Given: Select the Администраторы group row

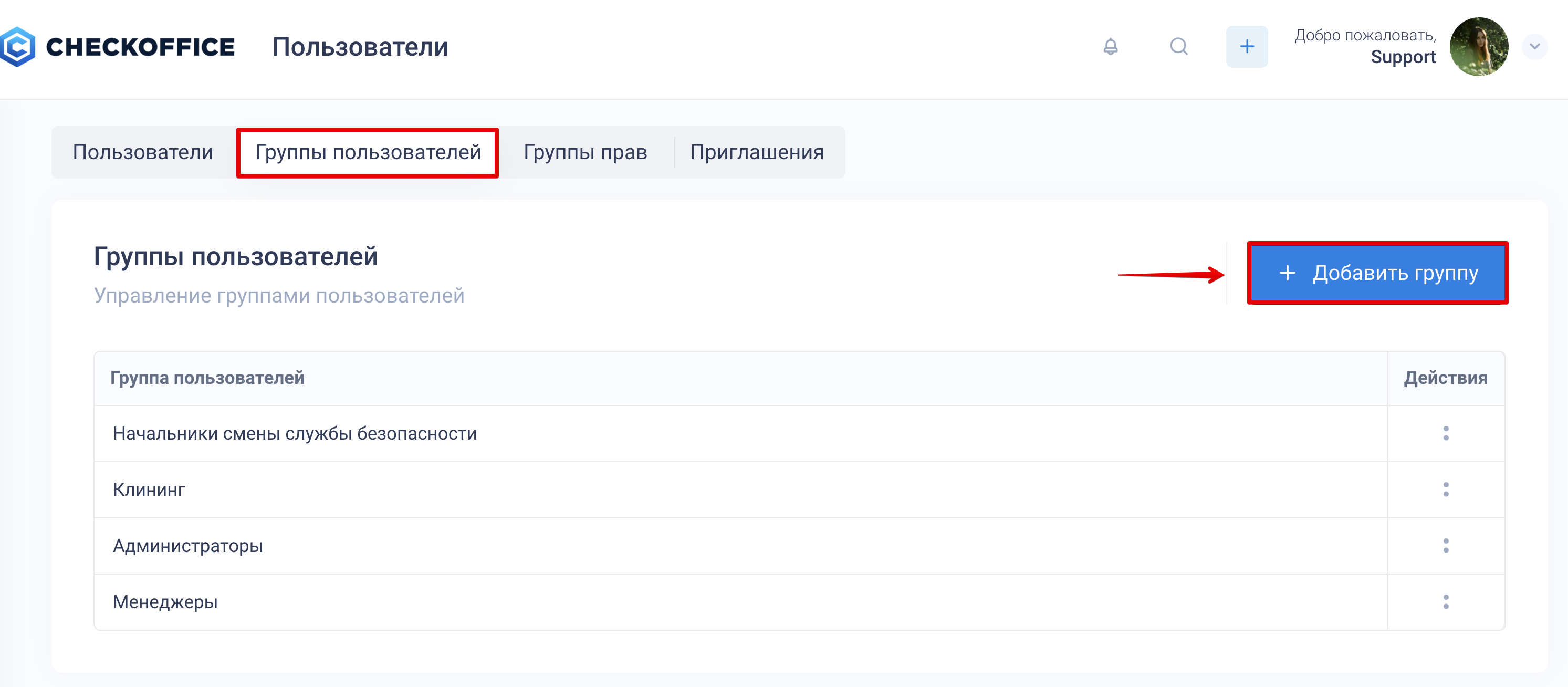Looking at the screenshot, I should point(188,546).
